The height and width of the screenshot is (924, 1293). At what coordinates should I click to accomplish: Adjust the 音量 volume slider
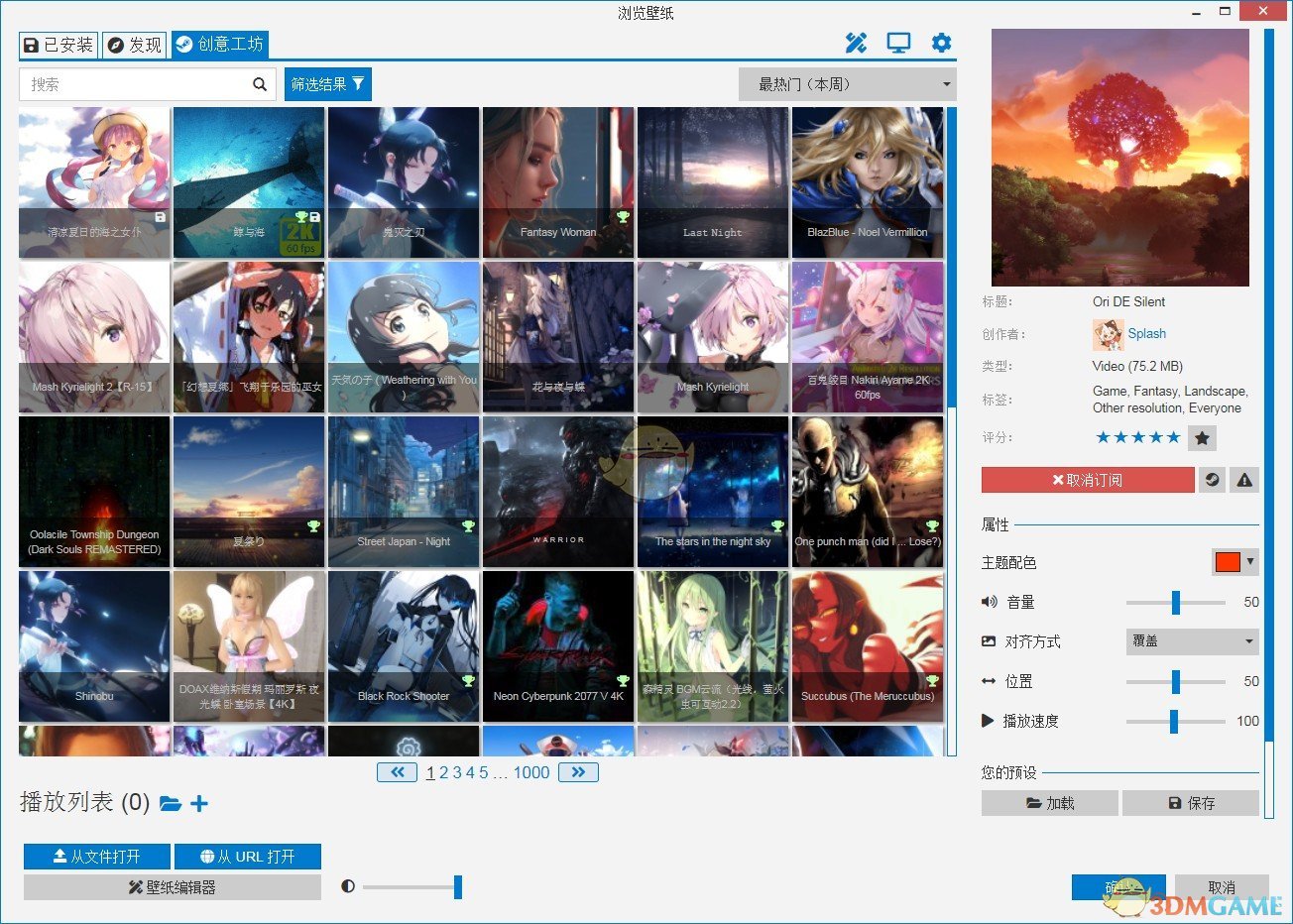[1176, 602]
